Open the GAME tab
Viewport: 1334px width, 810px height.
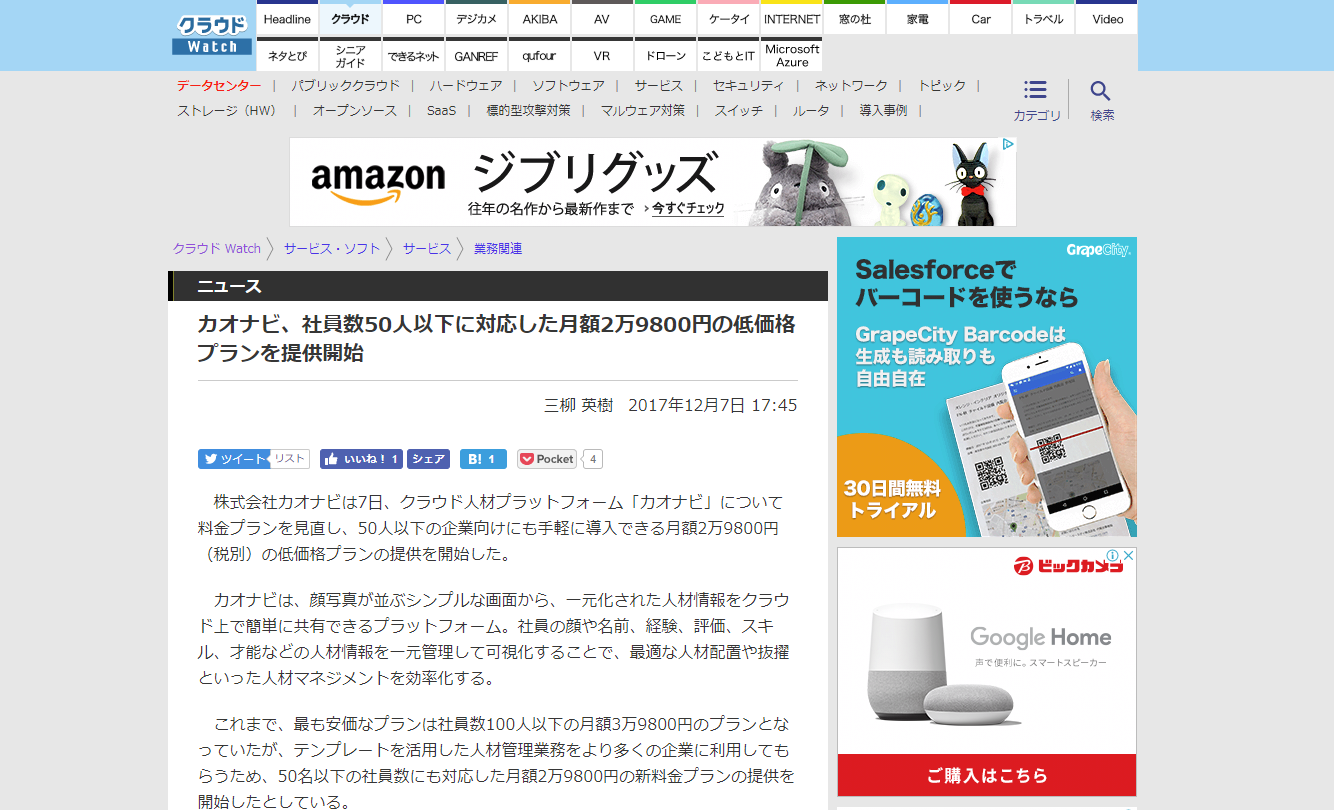(665, 19)
